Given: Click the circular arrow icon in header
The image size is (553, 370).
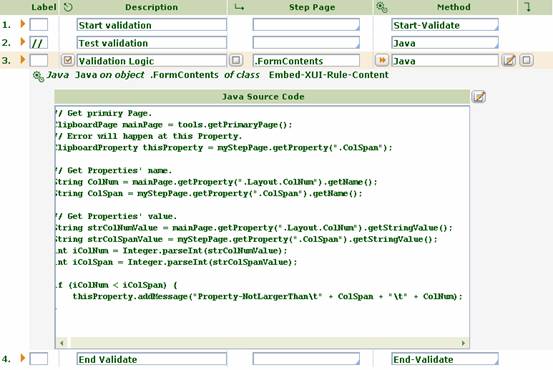Looking at the screenshot, I should tap(68, 7).
